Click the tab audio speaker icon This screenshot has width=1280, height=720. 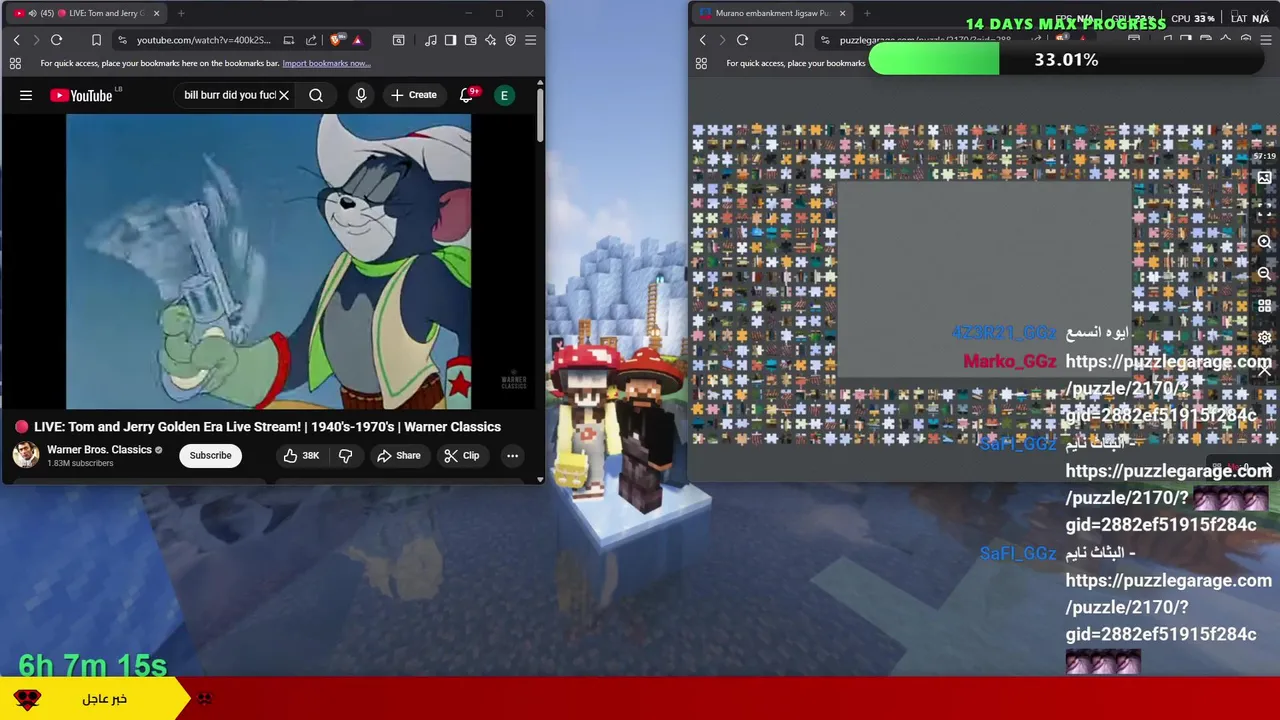point(33,13)
